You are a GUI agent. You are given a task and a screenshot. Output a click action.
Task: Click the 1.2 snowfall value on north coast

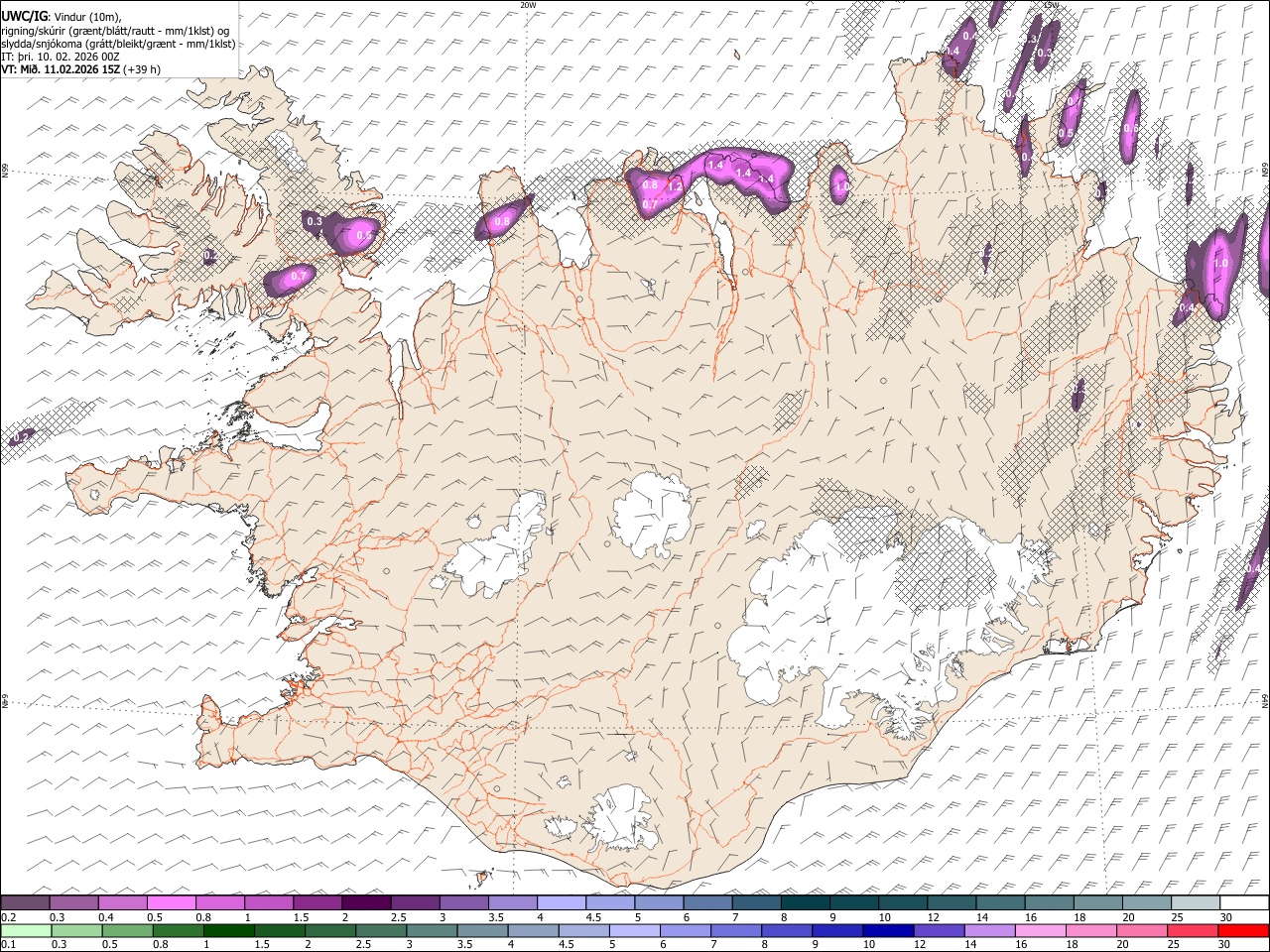tap(675, 186)
